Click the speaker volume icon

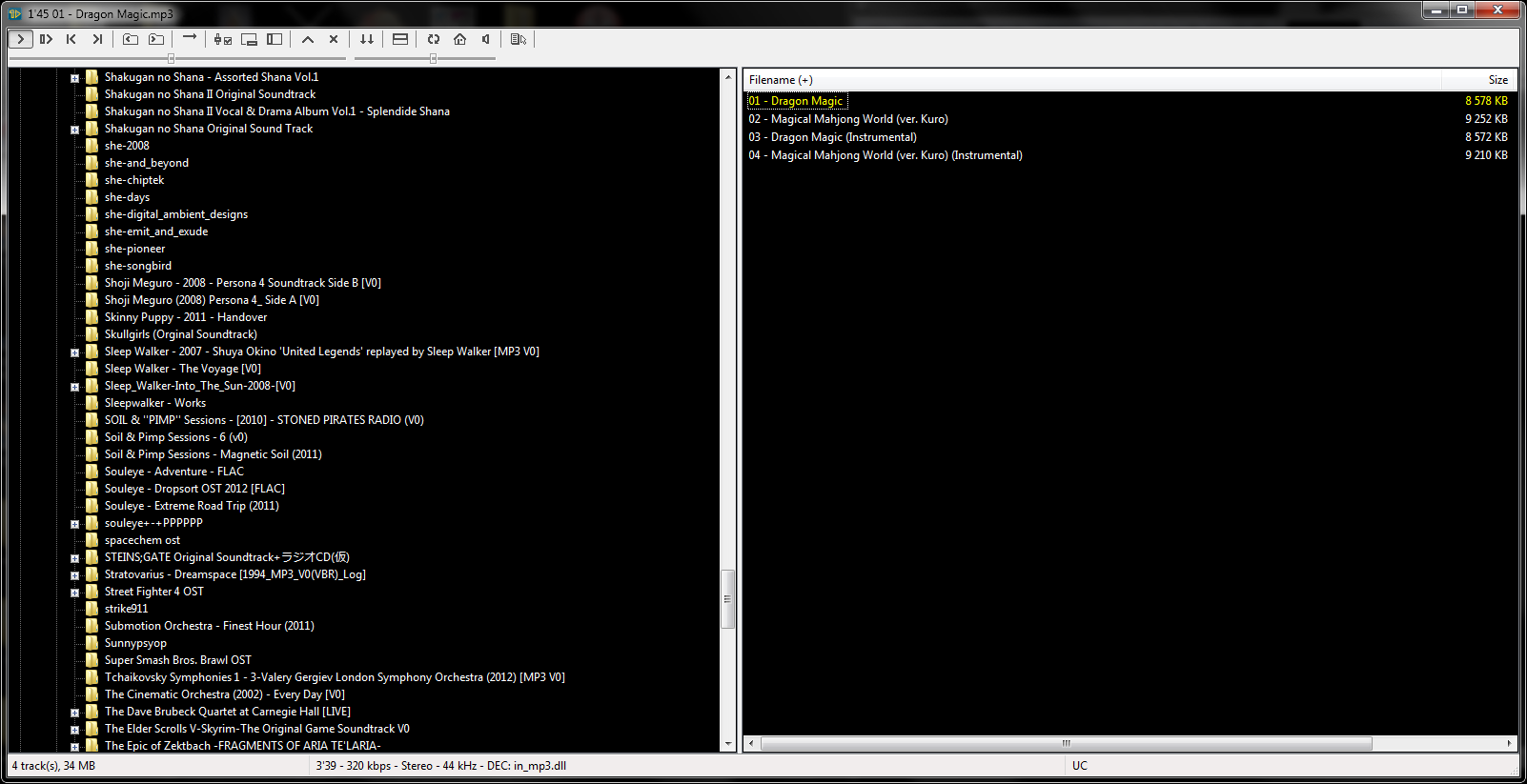point(486,39)
